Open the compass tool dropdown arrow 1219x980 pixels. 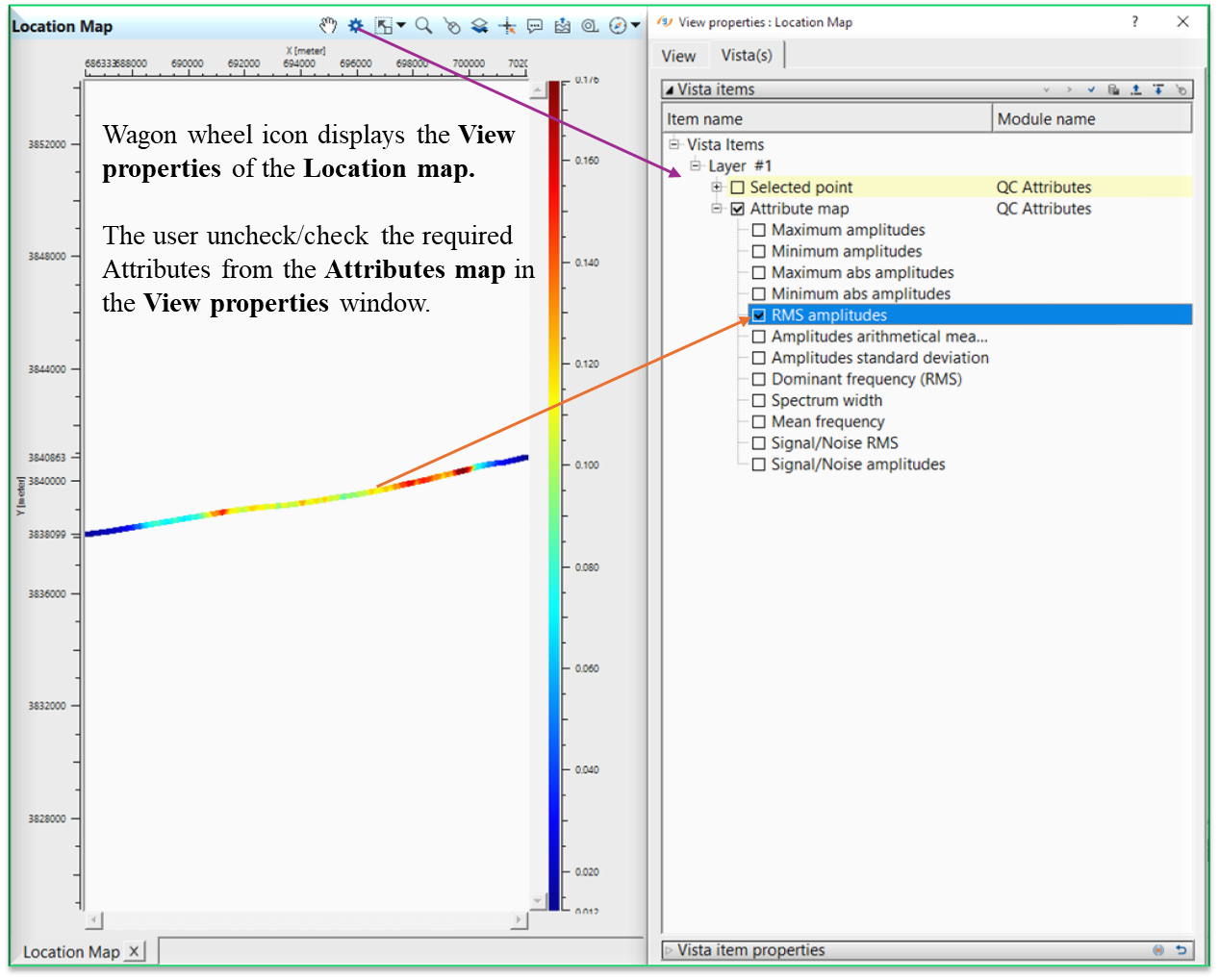coord(636,26)
